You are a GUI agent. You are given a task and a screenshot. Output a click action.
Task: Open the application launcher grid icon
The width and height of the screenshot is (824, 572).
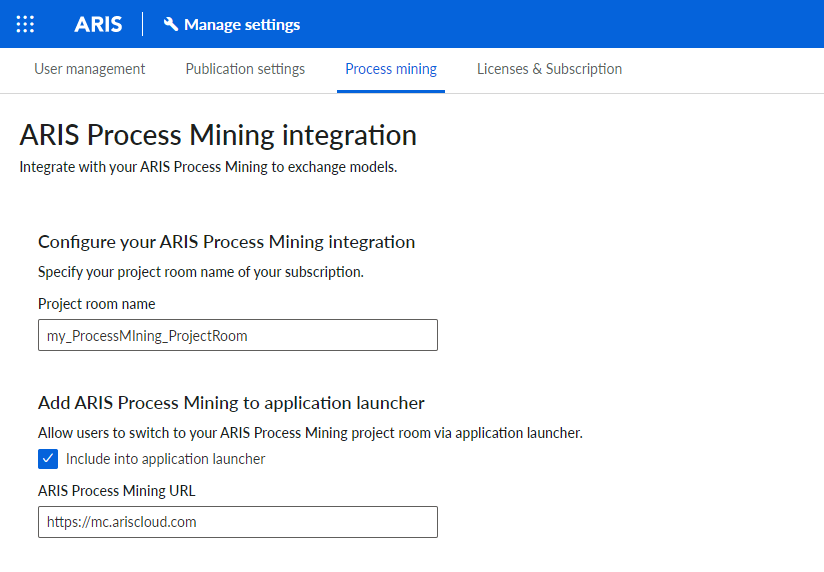25,24
